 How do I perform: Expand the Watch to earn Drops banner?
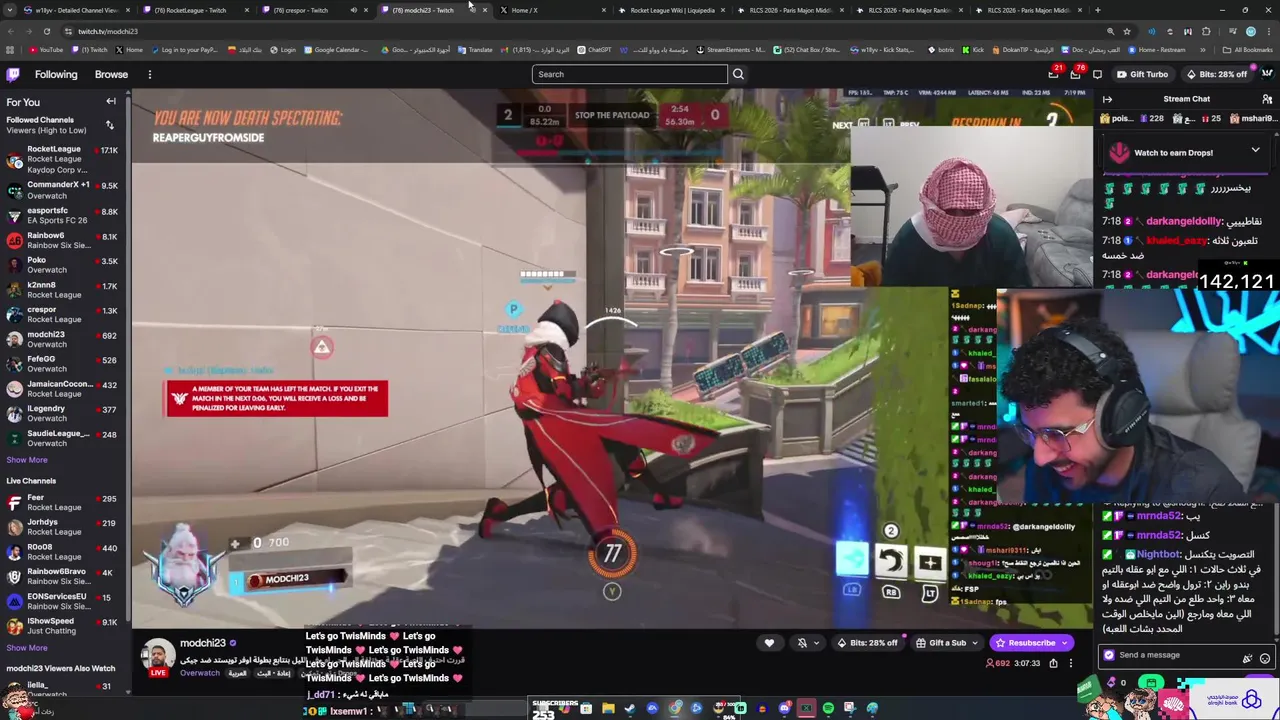click(1255, 151)
